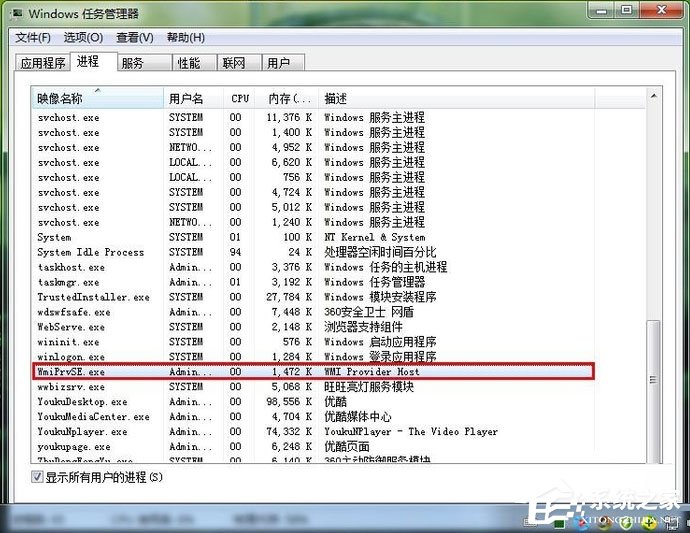Click the Task Manager title bar icon
The width and height of the screenshot is (690, 533).
pyautogui.click(x=17, y=13)
